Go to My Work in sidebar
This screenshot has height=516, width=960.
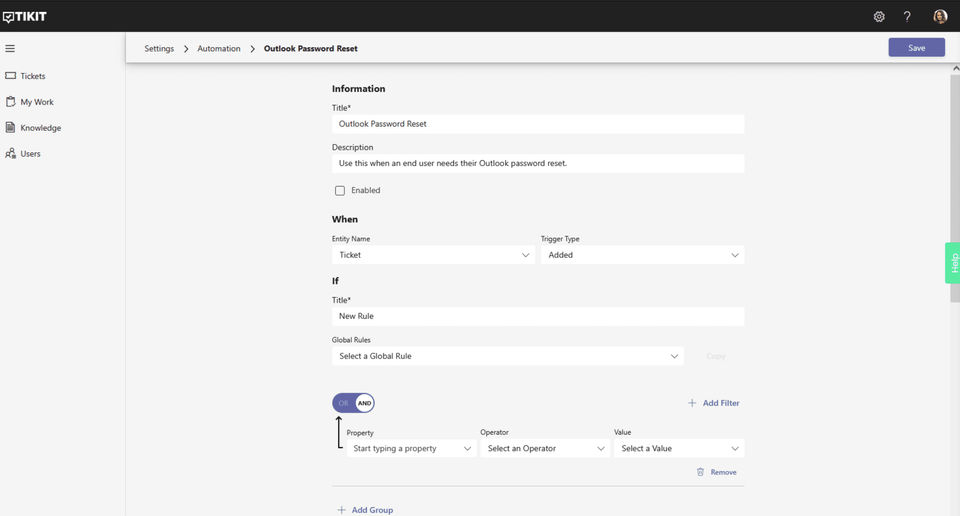pos(37,102)
